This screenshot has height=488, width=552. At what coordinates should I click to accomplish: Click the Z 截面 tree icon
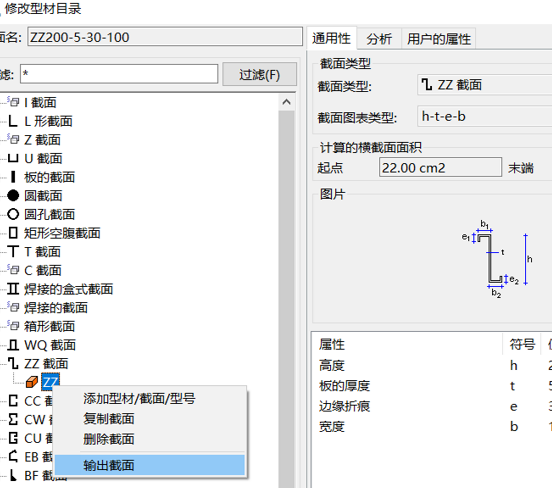[13, 140]
